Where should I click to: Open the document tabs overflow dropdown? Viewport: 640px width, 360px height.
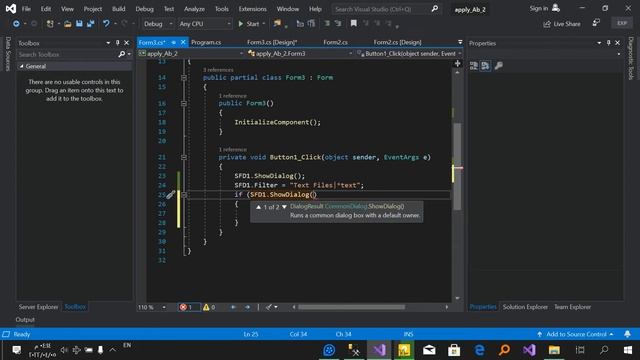click(460, 42)
